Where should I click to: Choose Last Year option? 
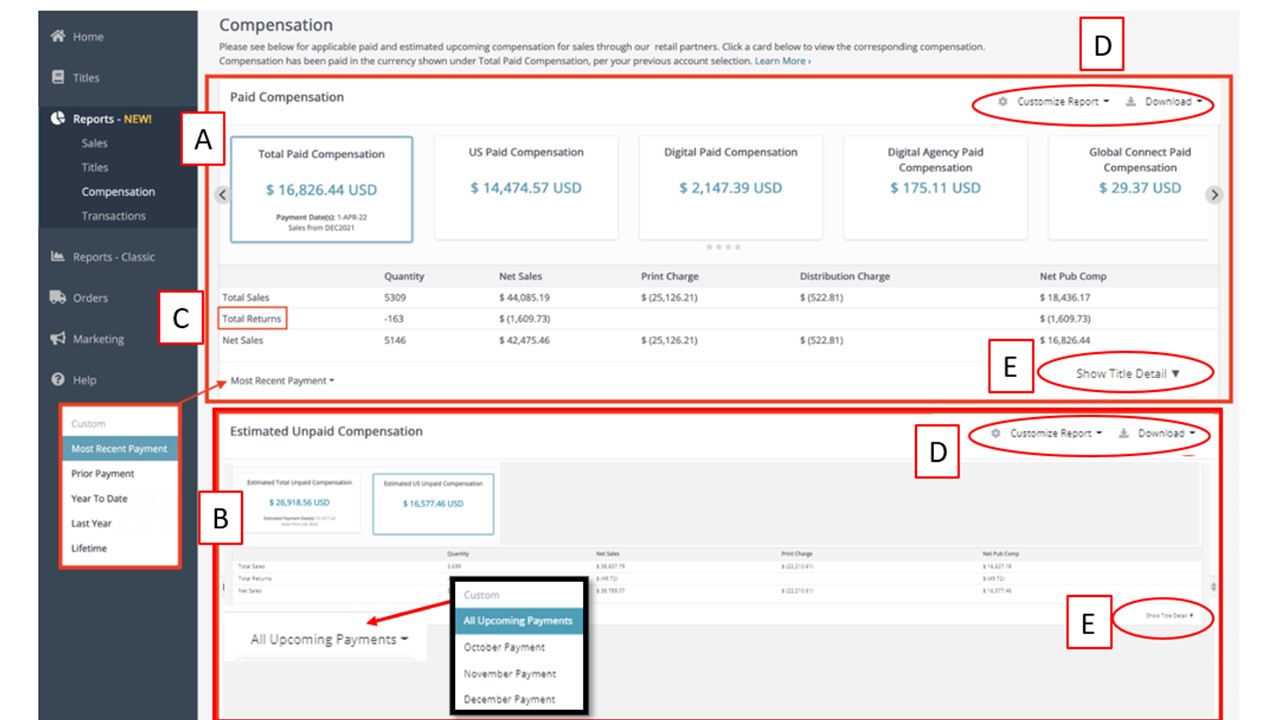point(119,523)
